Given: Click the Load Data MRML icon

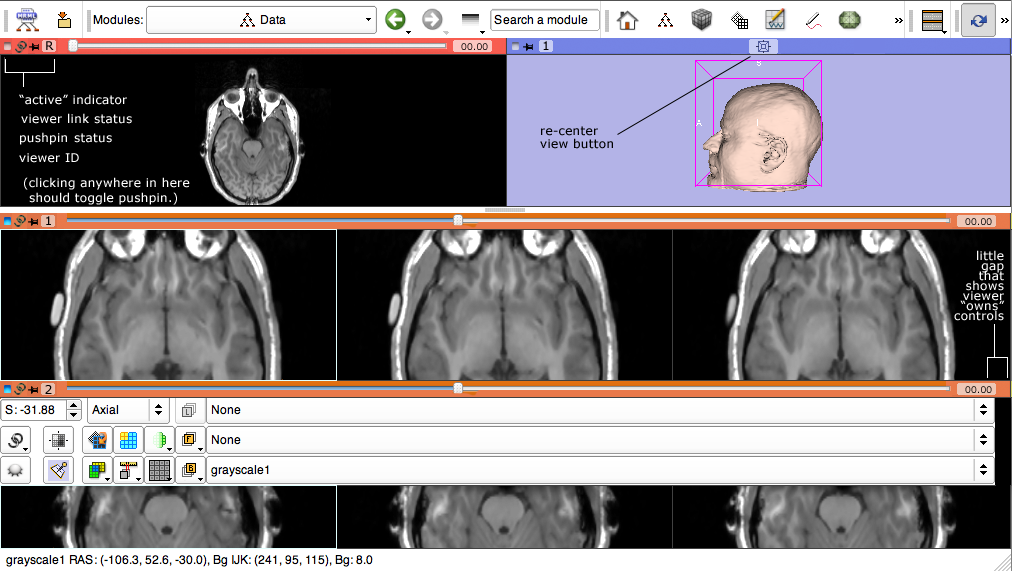Looking at the screenshot, I should [x=29, y=20].
